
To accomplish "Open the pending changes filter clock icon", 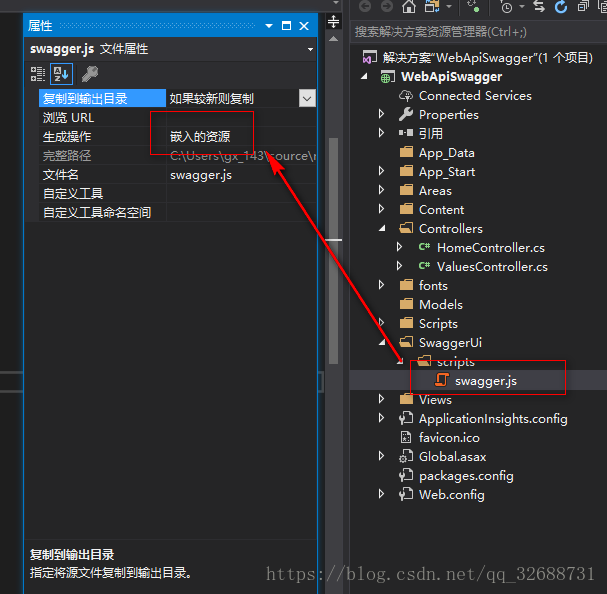I will [506, 7].
